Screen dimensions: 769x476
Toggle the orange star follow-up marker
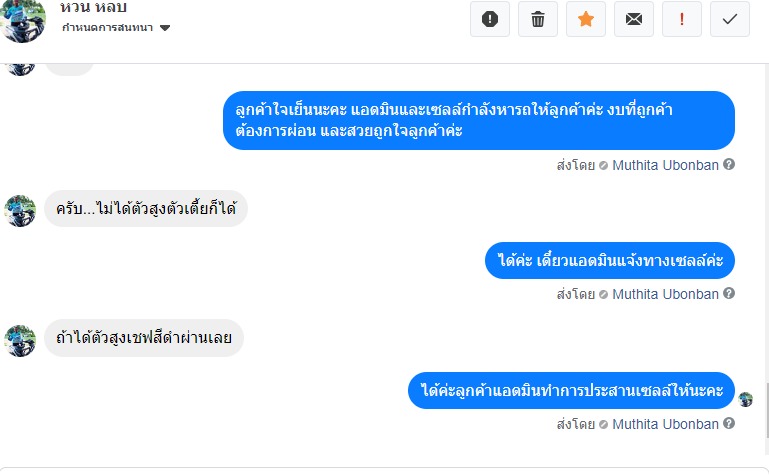585,19
